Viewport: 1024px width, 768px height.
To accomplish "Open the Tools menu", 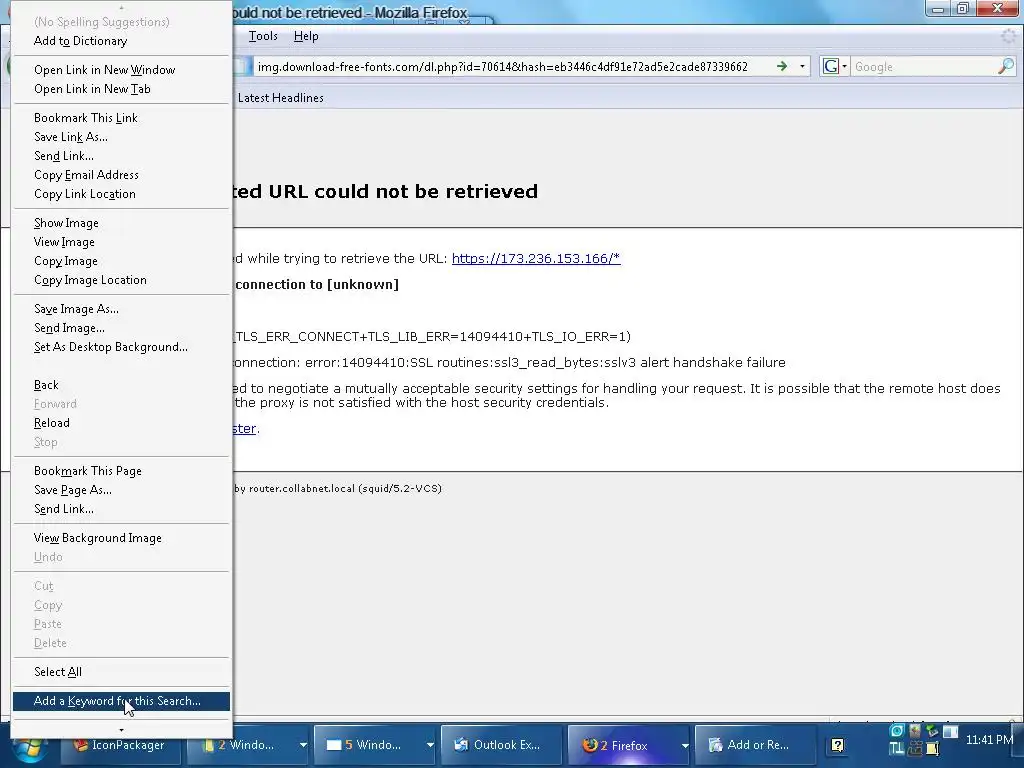I will (x=263, y=36).
